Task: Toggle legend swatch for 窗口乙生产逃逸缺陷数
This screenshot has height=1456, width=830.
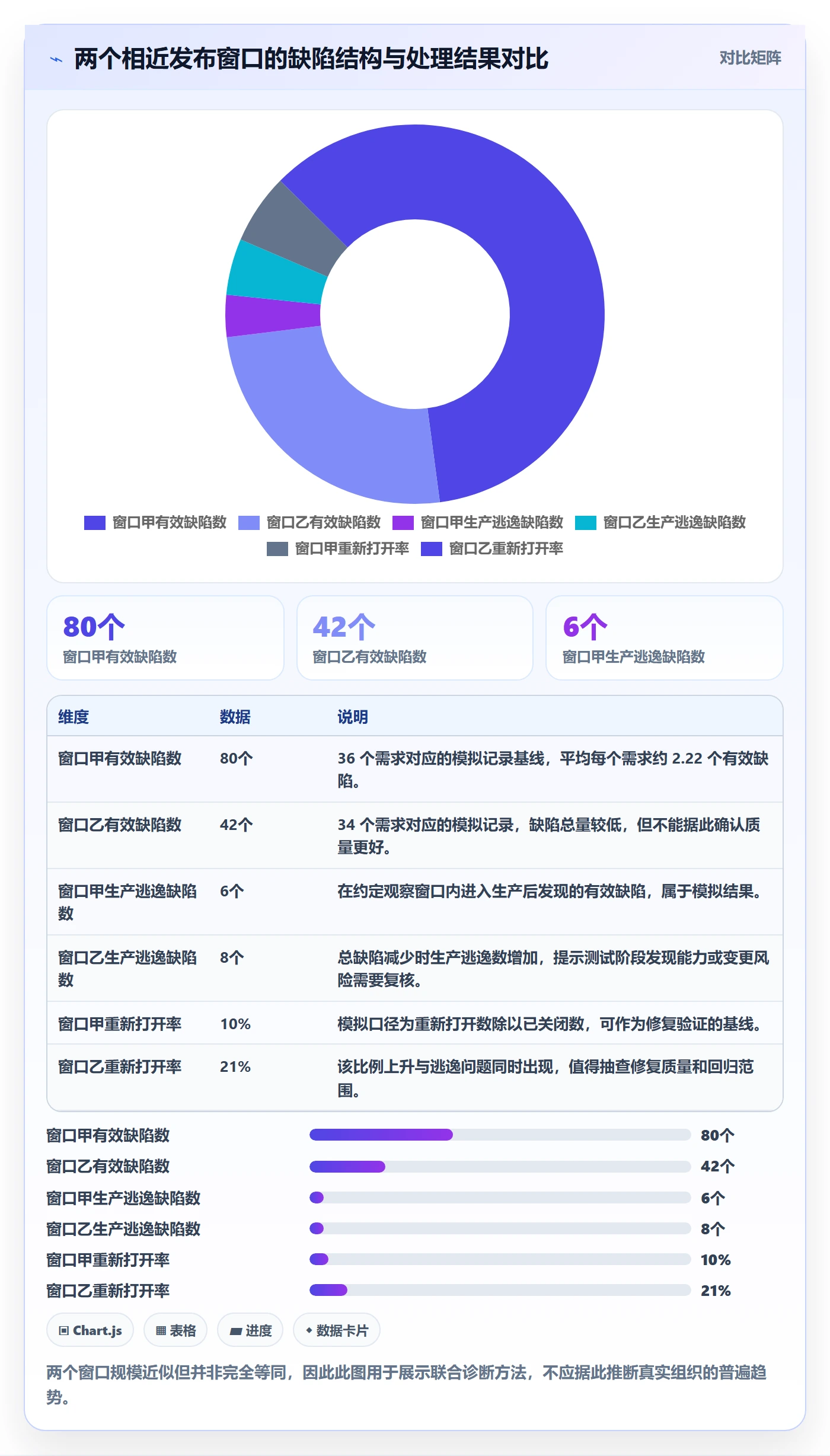Action: click(586, 522)
